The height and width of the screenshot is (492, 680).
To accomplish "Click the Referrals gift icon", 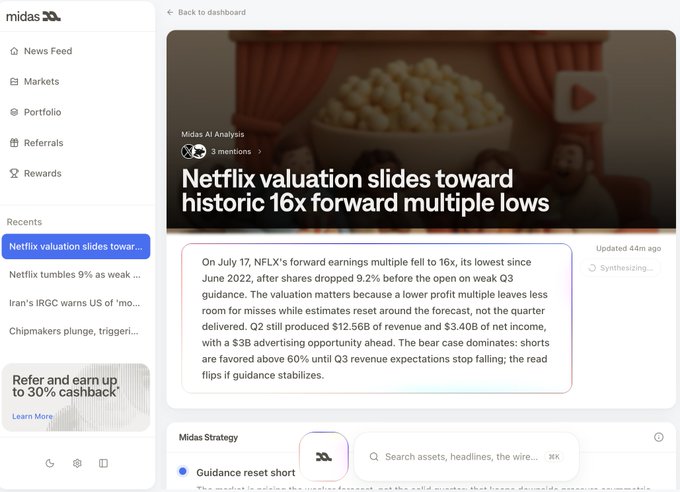I will [x=14, y=143].
